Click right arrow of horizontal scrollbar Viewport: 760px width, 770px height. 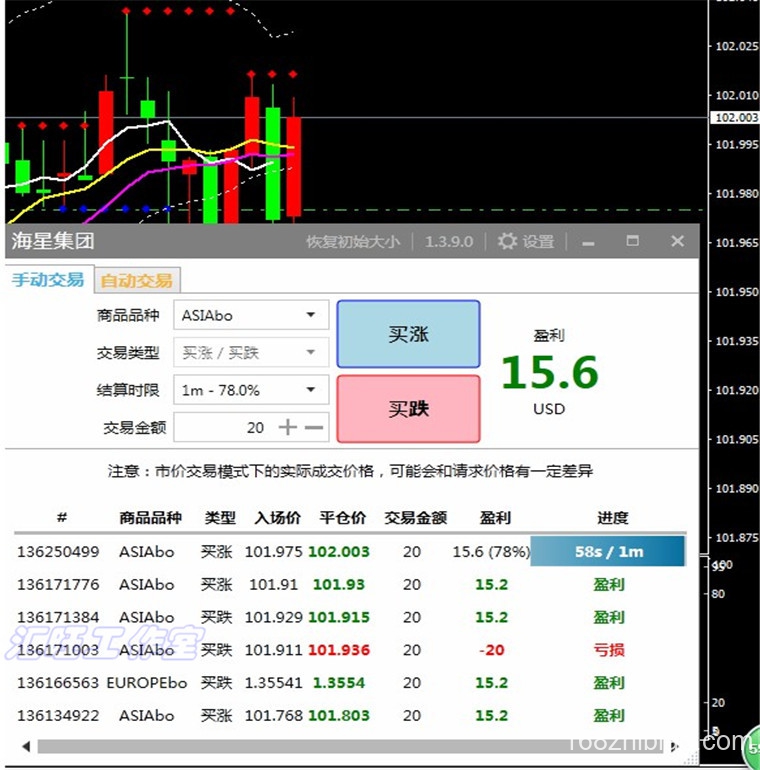(x=675, y=746)
